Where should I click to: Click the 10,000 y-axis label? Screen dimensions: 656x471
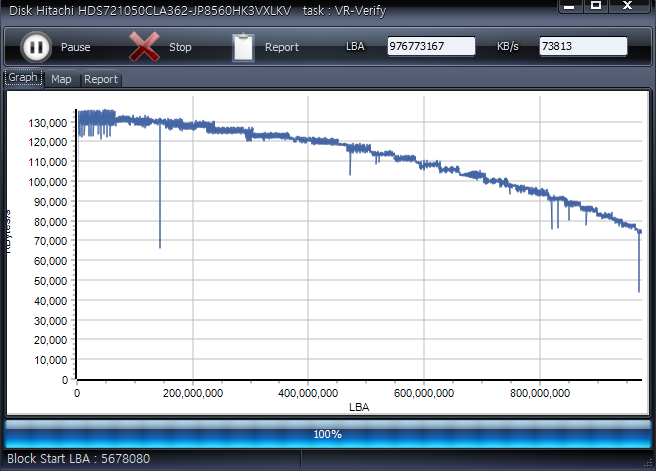(x=51, y=360)
